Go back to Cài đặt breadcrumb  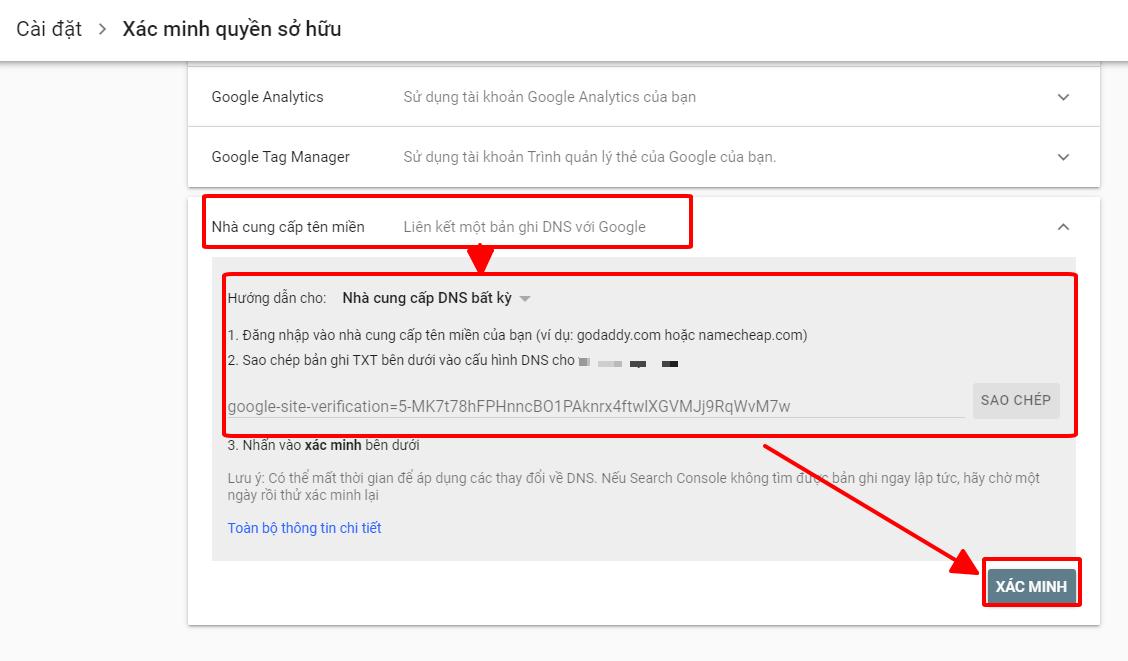tap(49, 29)
